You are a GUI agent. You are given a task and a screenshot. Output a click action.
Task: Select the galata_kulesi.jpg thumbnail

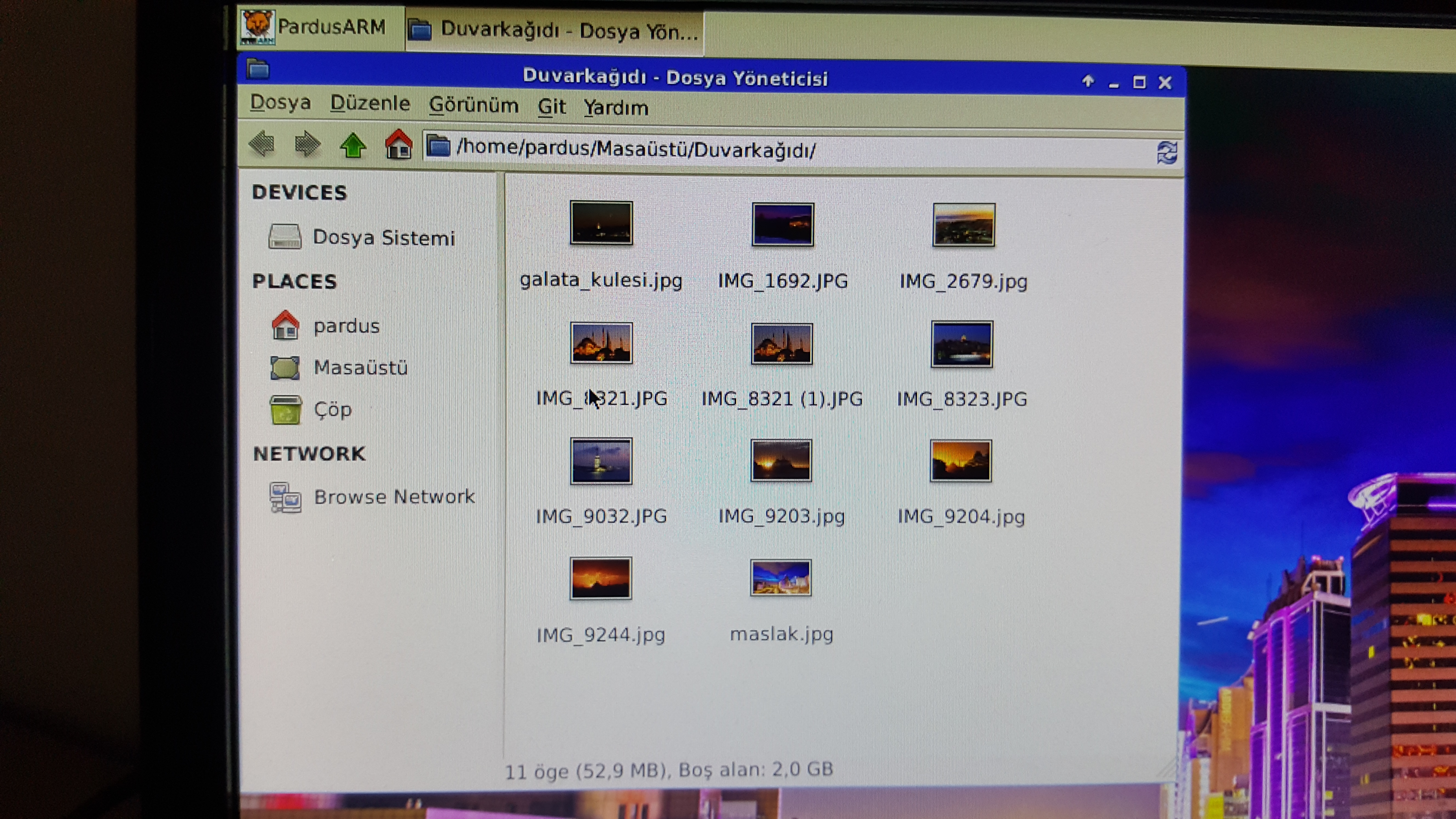[601, 223]
